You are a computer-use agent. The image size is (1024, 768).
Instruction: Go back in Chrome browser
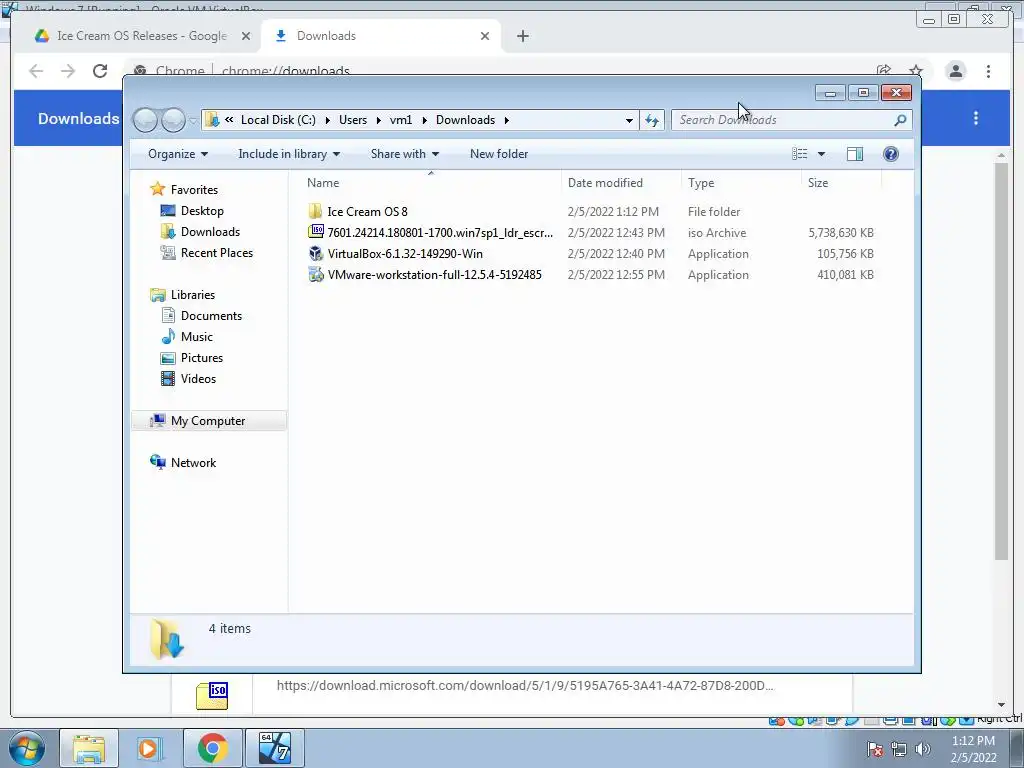pyautogui.click(x=36, y=71)
